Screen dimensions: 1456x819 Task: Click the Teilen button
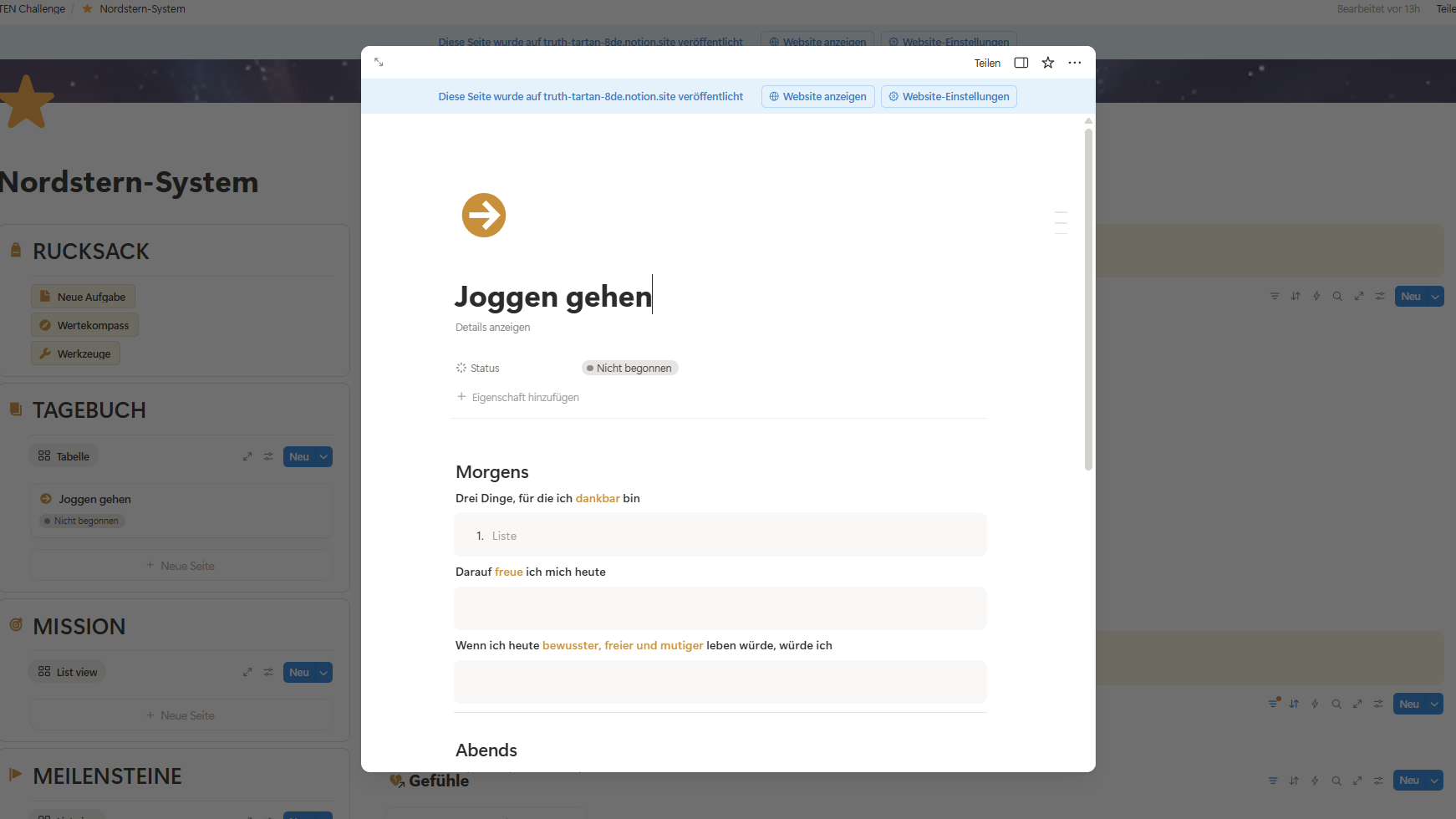986,64
